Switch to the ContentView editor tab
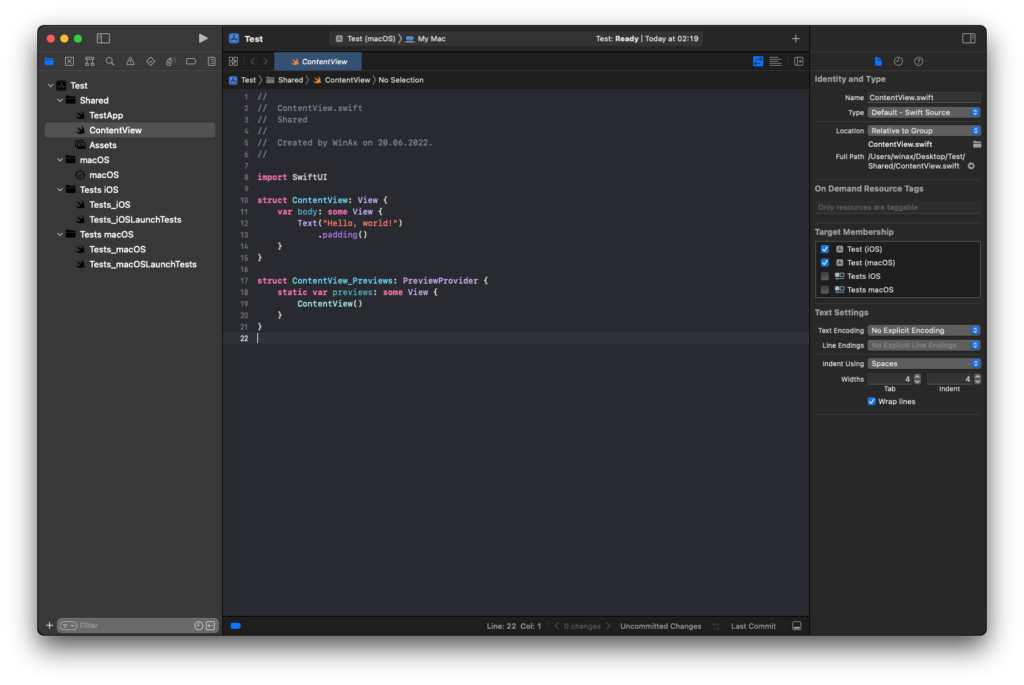Image resolution: width=1024 pixels, height=685 pixels. coord(317,60)
